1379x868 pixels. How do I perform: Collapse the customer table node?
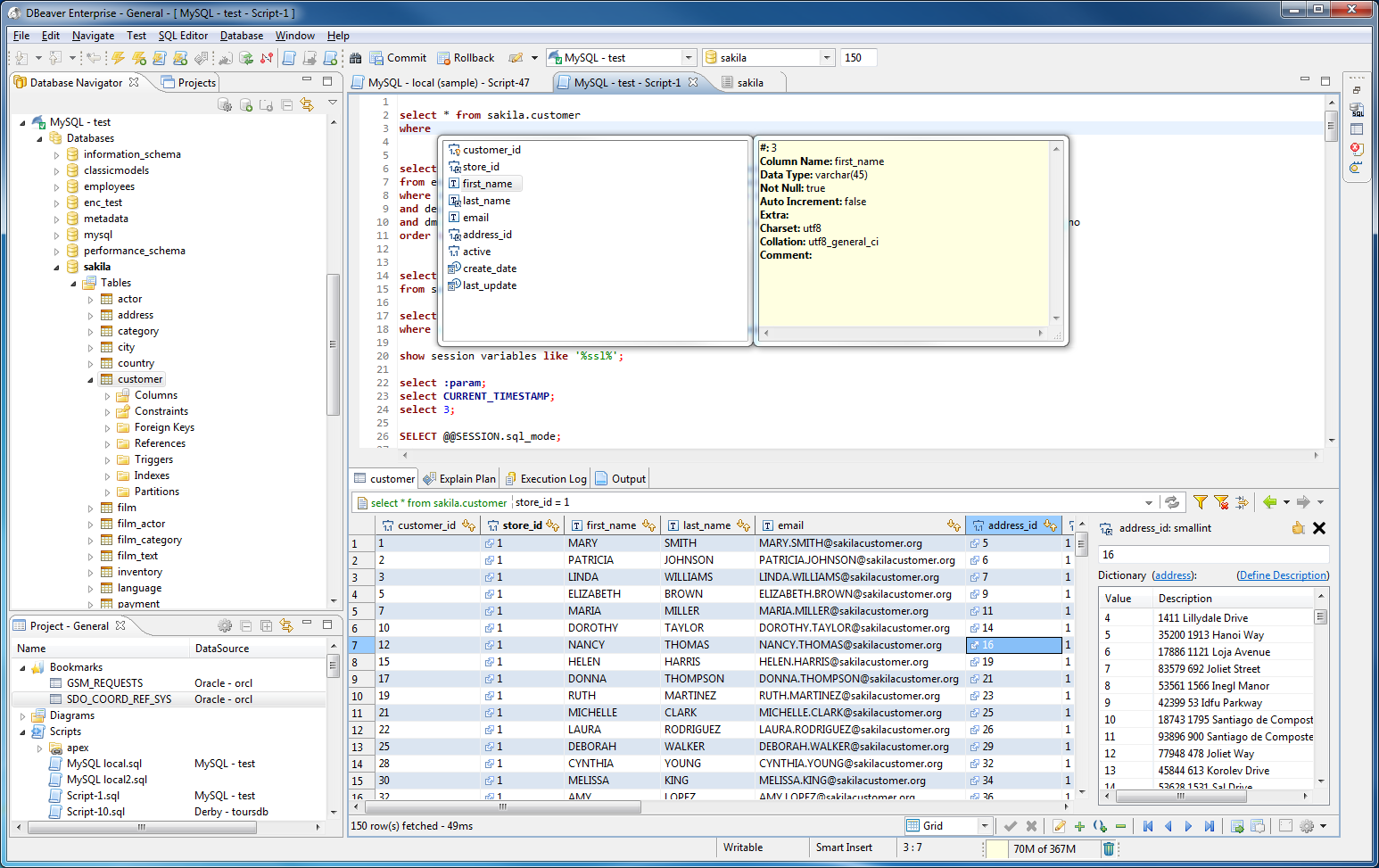coord(89,378)
